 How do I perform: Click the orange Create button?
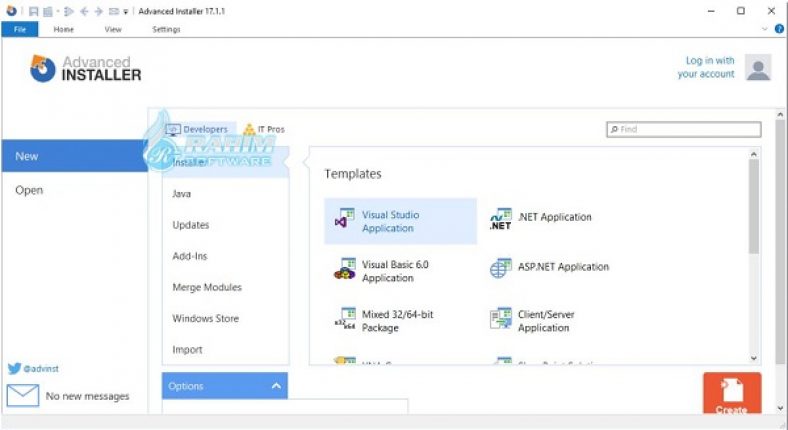pos(732,394)
